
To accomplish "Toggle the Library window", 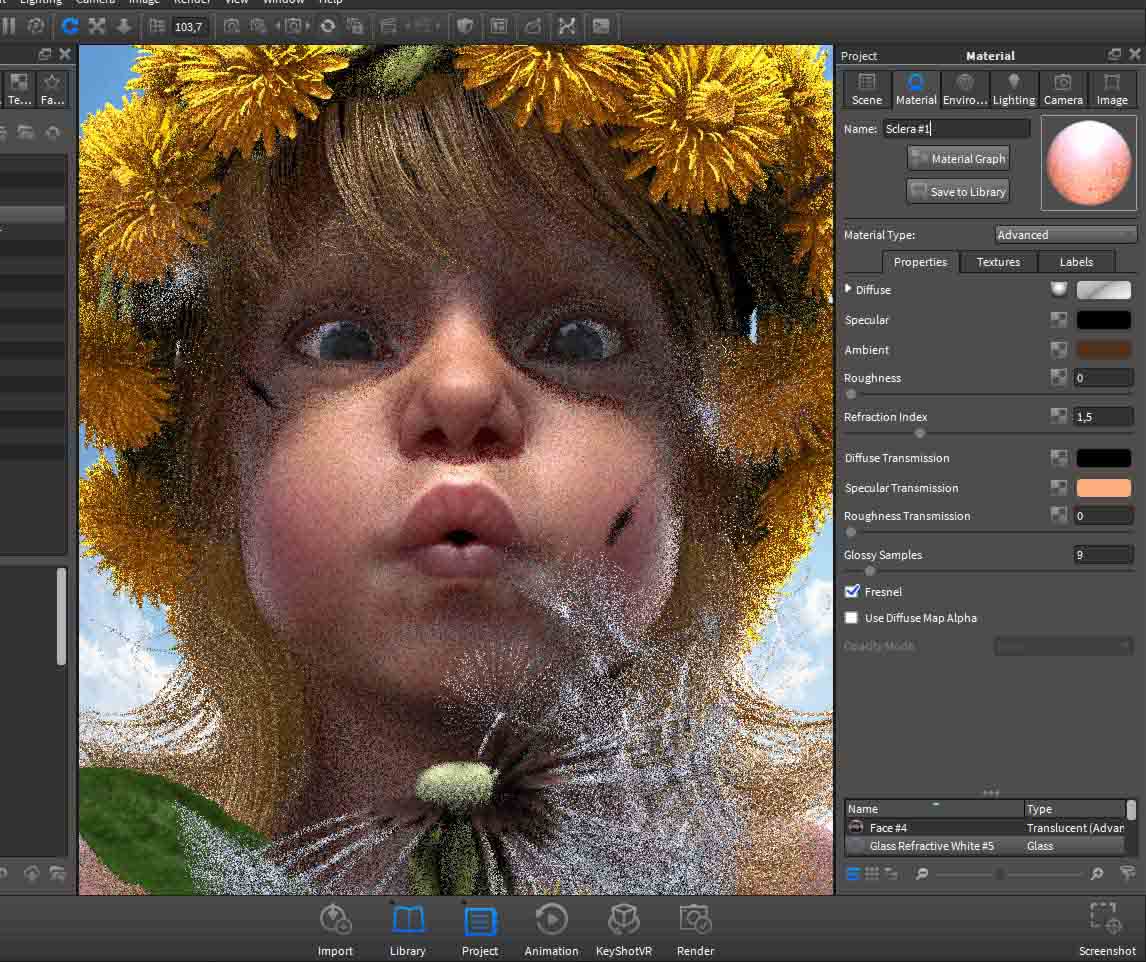I will pyautogui.click(x=407, y=930).
